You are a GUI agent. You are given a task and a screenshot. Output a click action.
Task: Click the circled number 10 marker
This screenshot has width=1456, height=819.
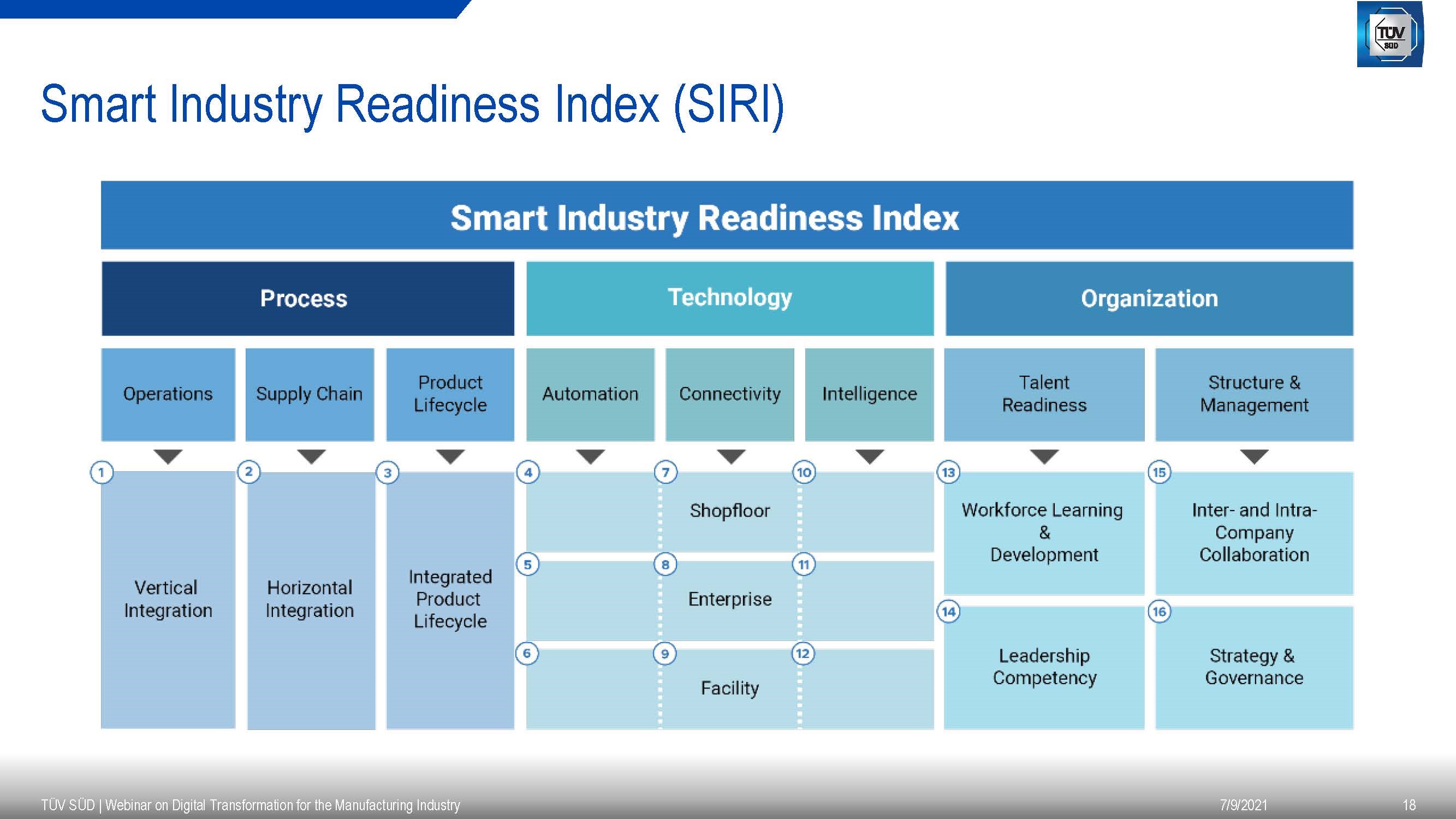[804, 472]
